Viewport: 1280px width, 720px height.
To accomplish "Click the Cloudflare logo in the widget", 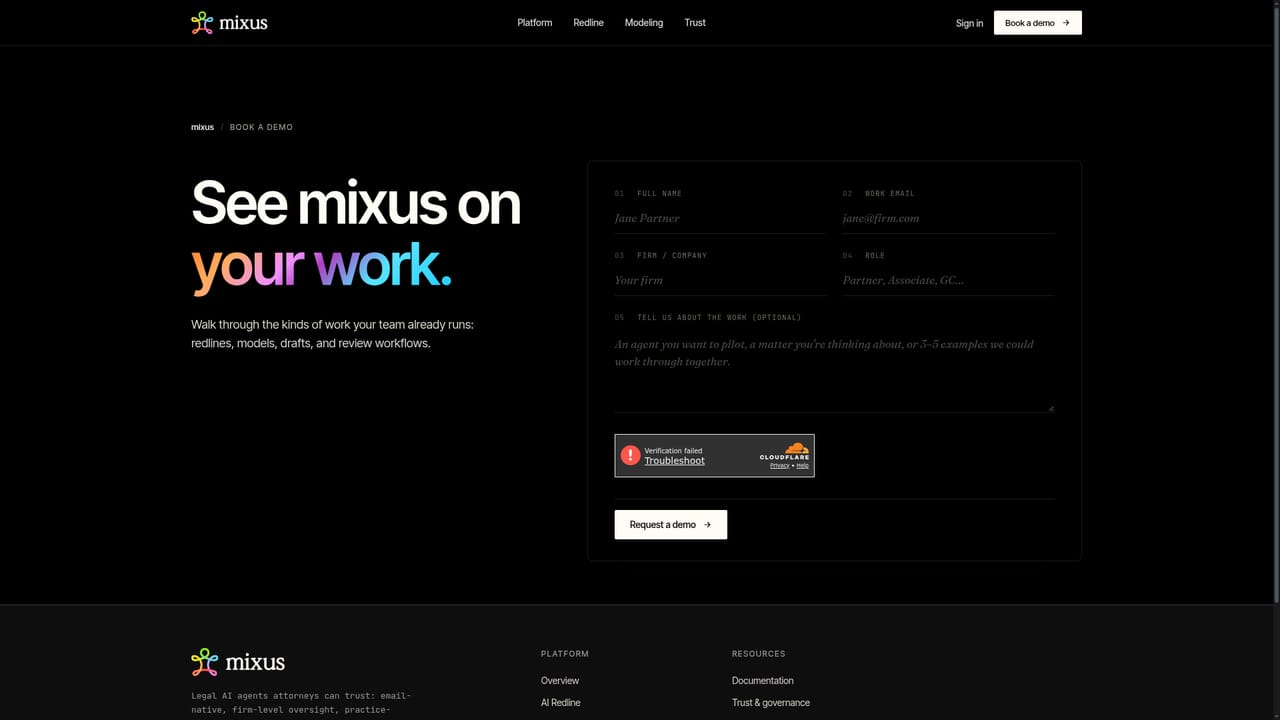I will (x=785, y=451).
